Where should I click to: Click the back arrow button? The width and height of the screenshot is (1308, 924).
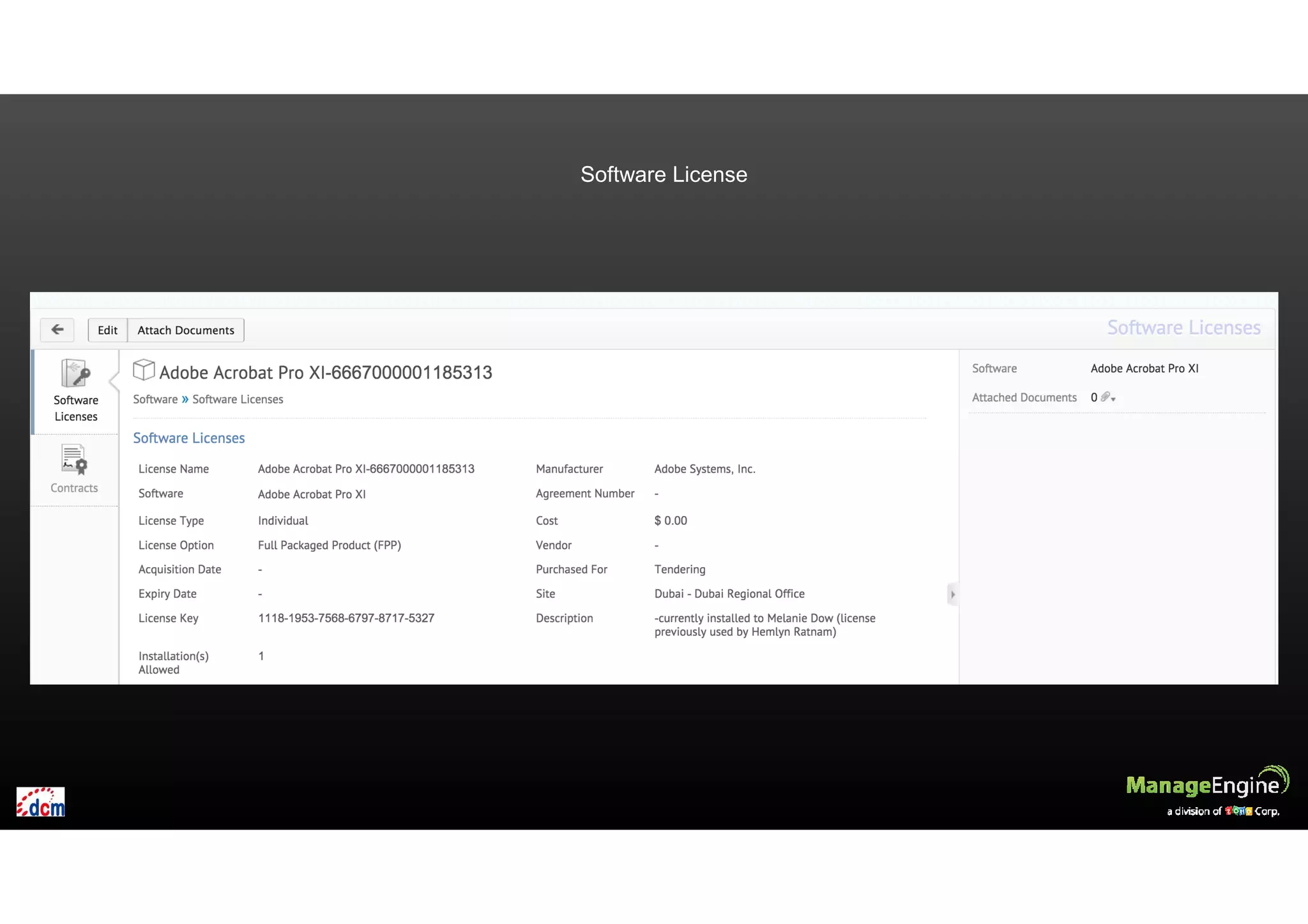tap(57, 330)
